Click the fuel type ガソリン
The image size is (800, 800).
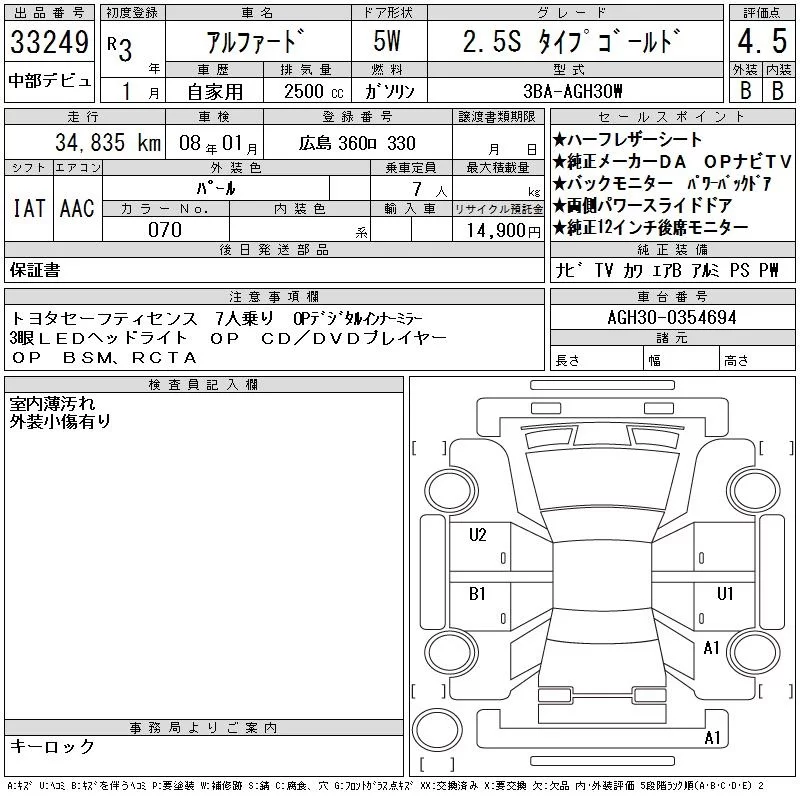[389, 91]
